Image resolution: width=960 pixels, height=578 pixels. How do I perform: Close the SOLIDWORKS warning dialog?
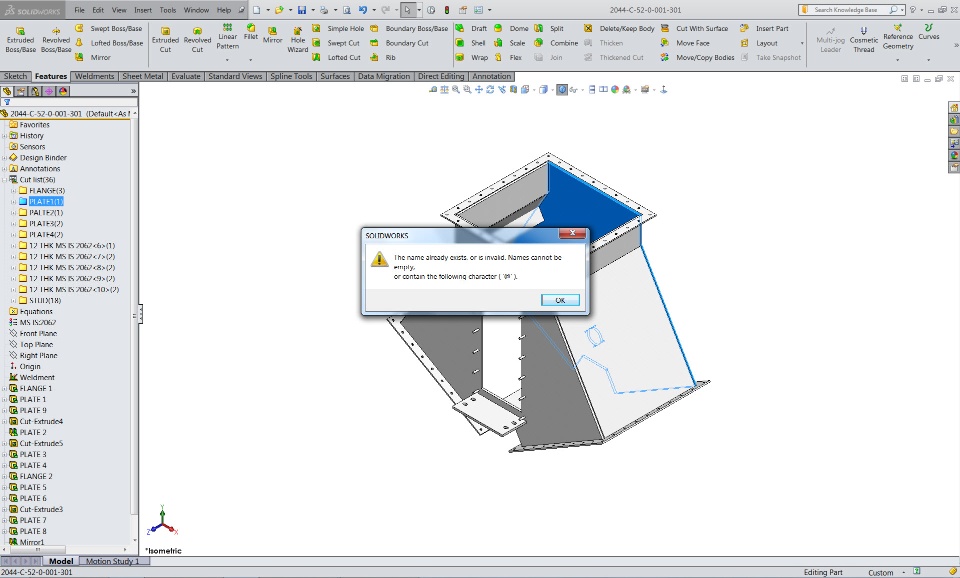click(572, 233)
